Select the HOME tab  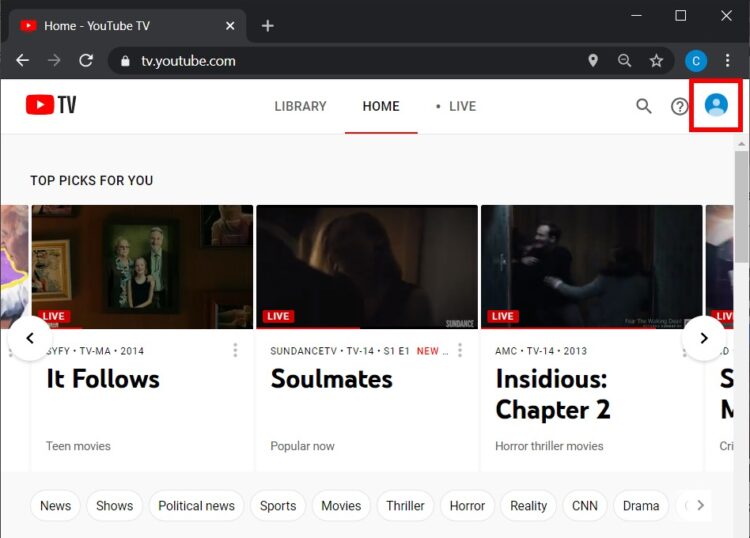[381, 106]
